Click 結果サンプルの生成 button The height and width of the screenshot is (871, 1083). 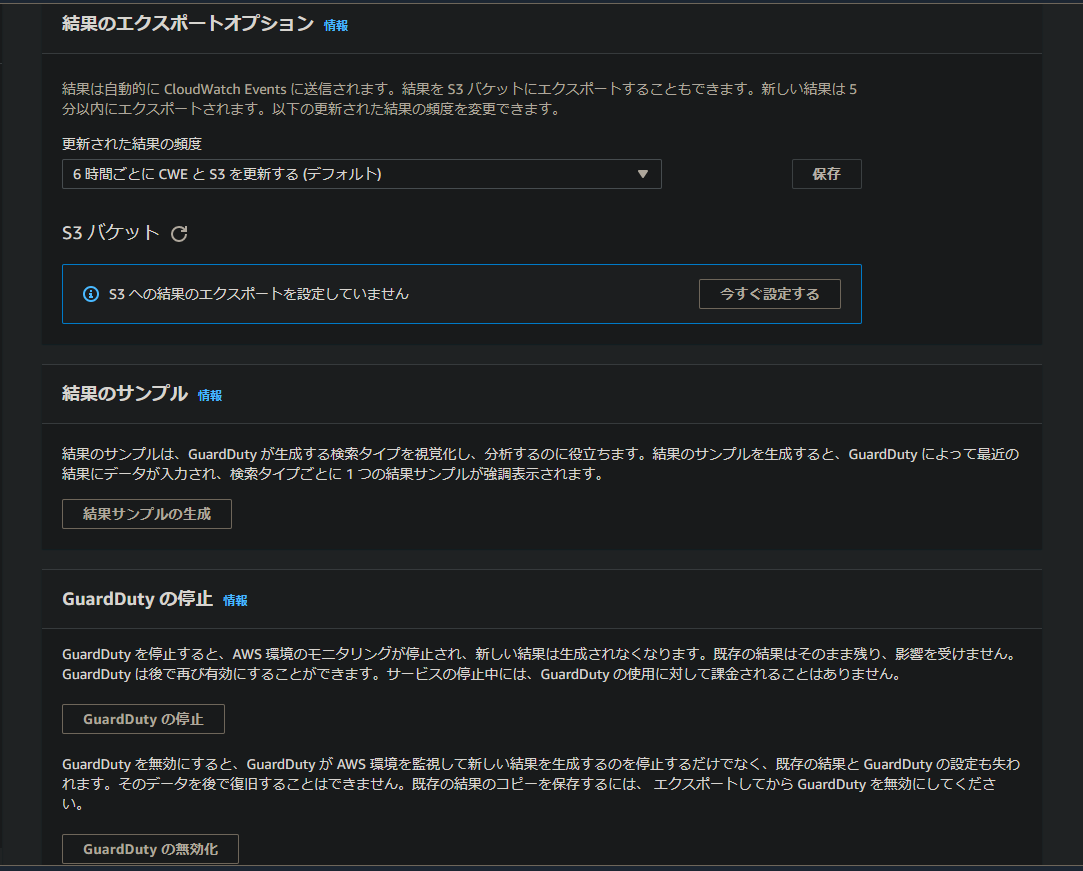tap(146, 514)
